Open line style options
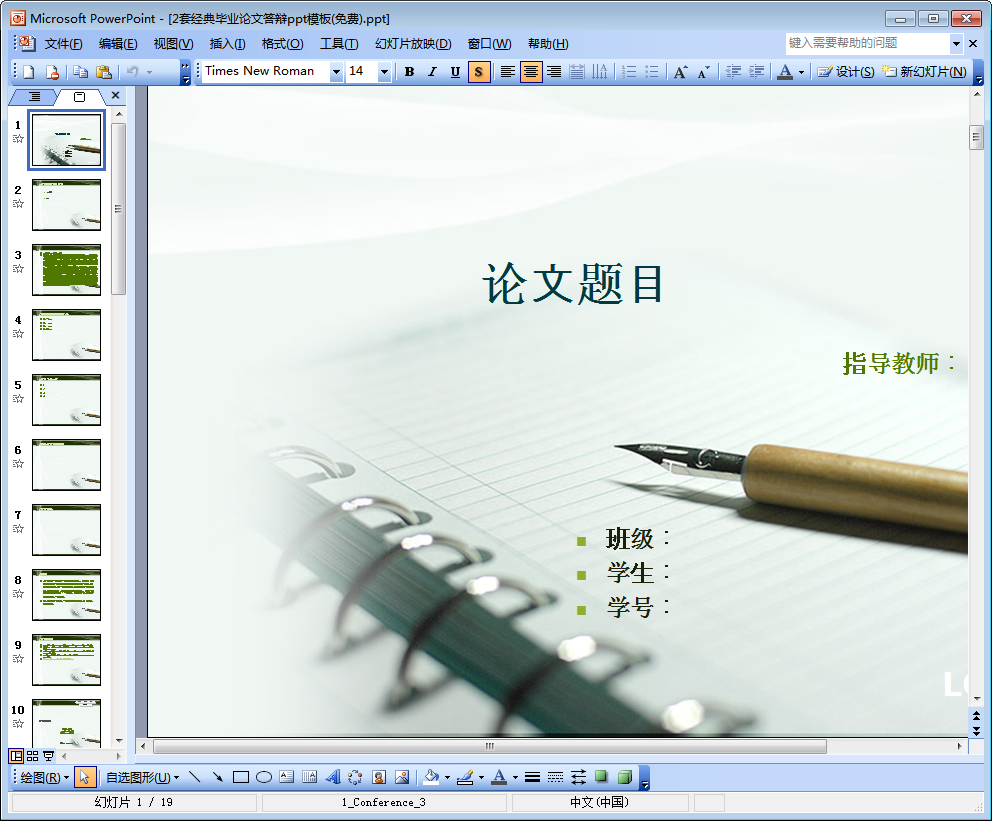The image size is (992, 821). point(533,777)
